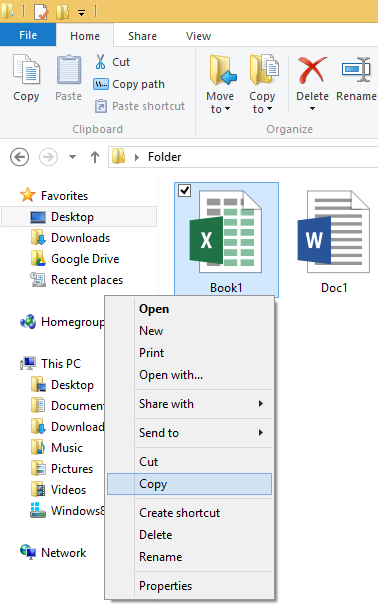This screenshot has width=378, height=606.
Task: Click the Properties icon in quick access toolbar
Action: (41, 11)
